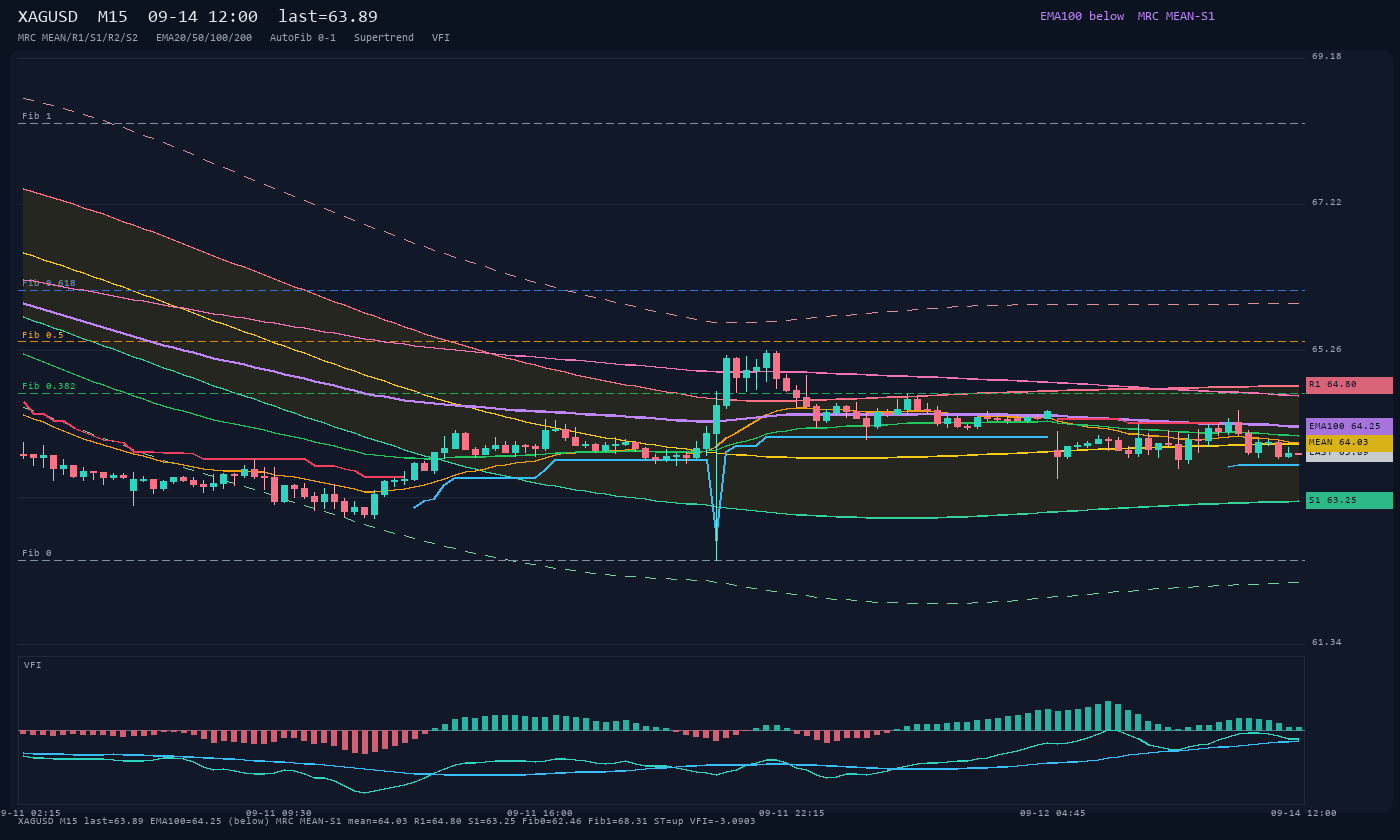
Task: Select the '09-11 22:15' time axis label
Action: click(792, 814)
